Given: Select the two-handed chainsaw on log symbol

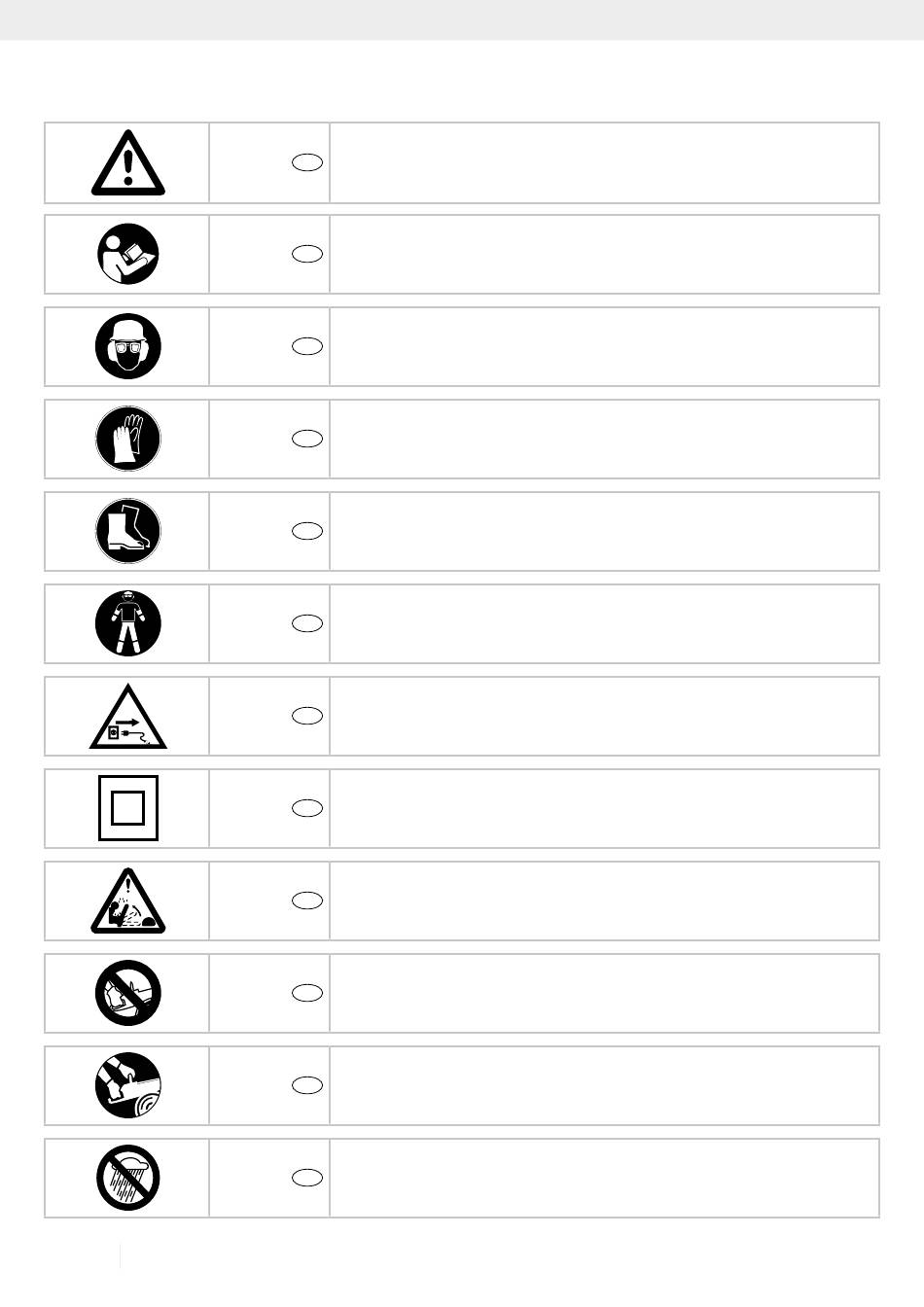Looking at the screenshot, I should coord(128,1085).
